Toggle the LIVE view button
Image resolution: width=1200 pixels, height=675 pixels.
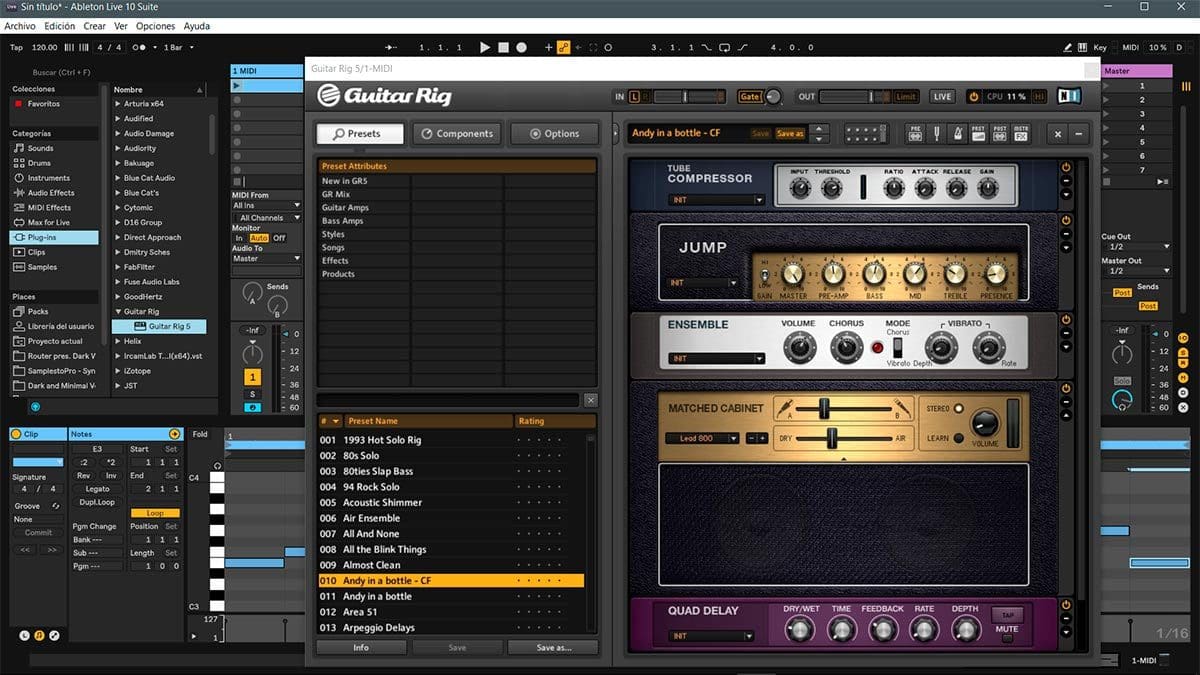click(942, 96)
